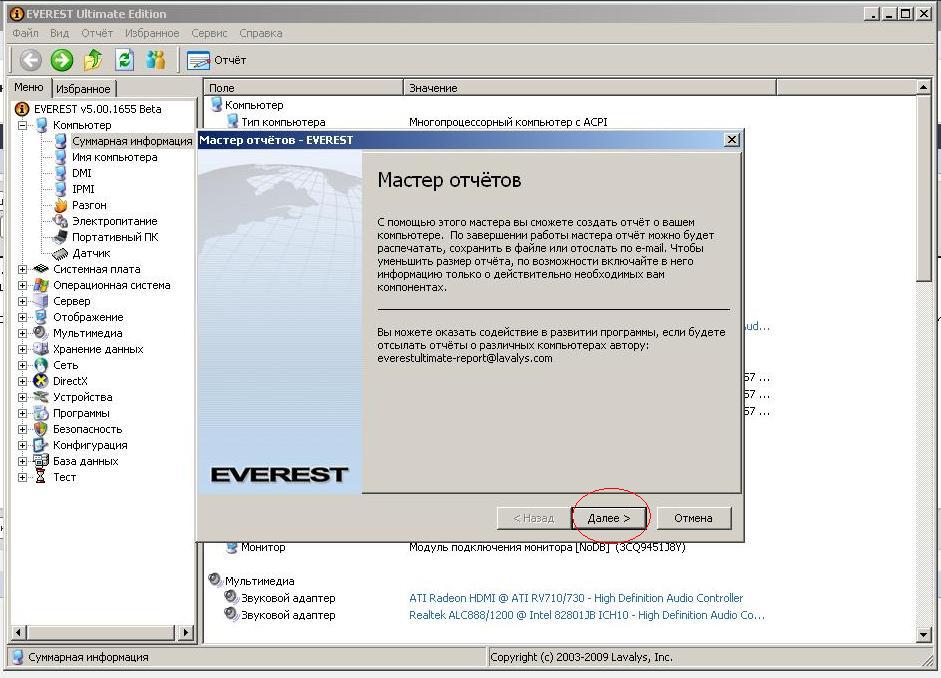Click the gray back arrow toolbar icon
Screen dimensions: 941x678
[x=30, y=60]
